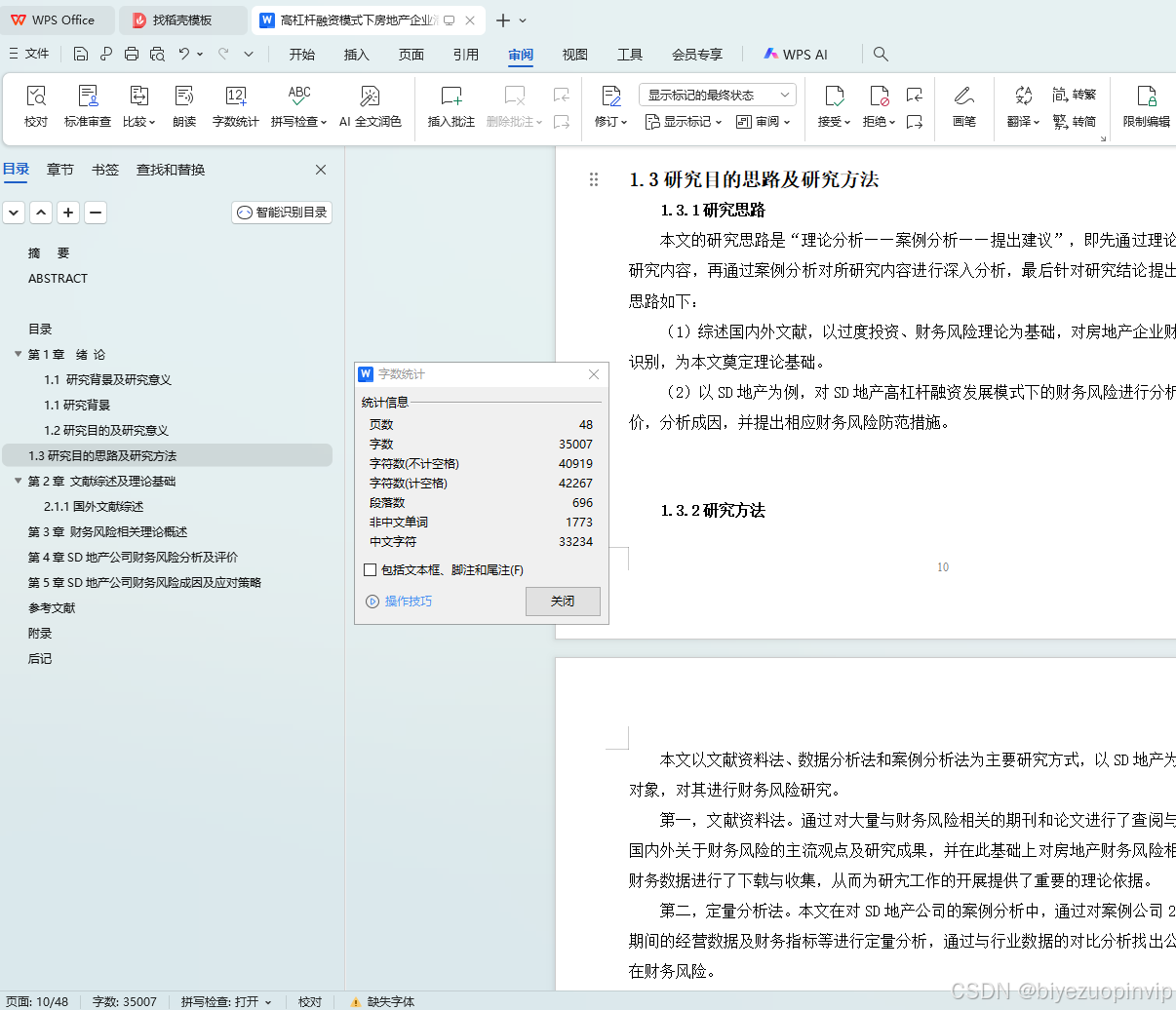Viewport: 1176px width, 1010px height.
Task: Close the navigation pane with X
Action: tap(321, 170)
